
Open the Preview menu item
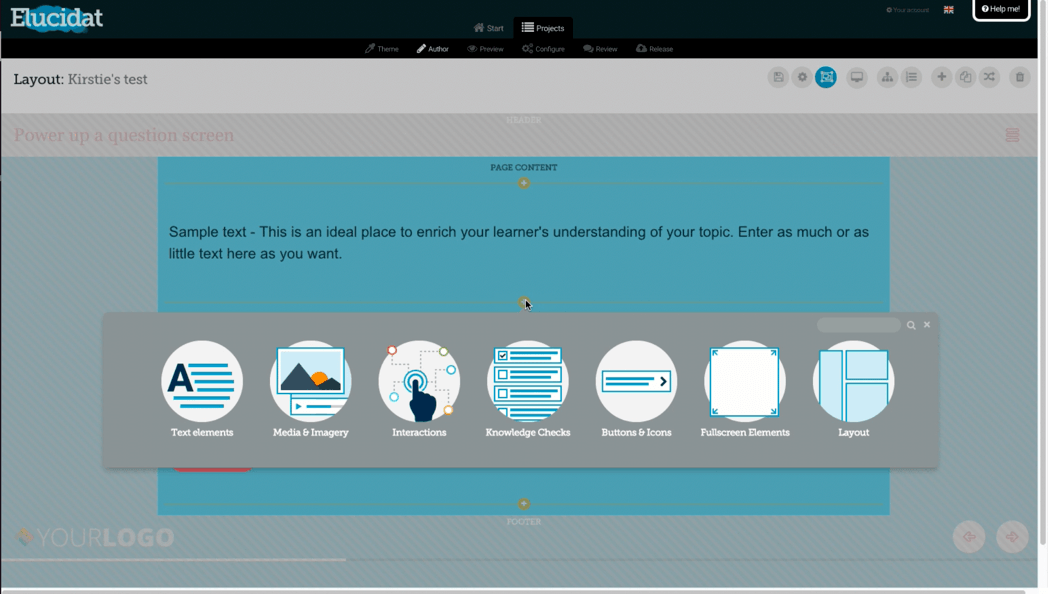tap(485, 49)
